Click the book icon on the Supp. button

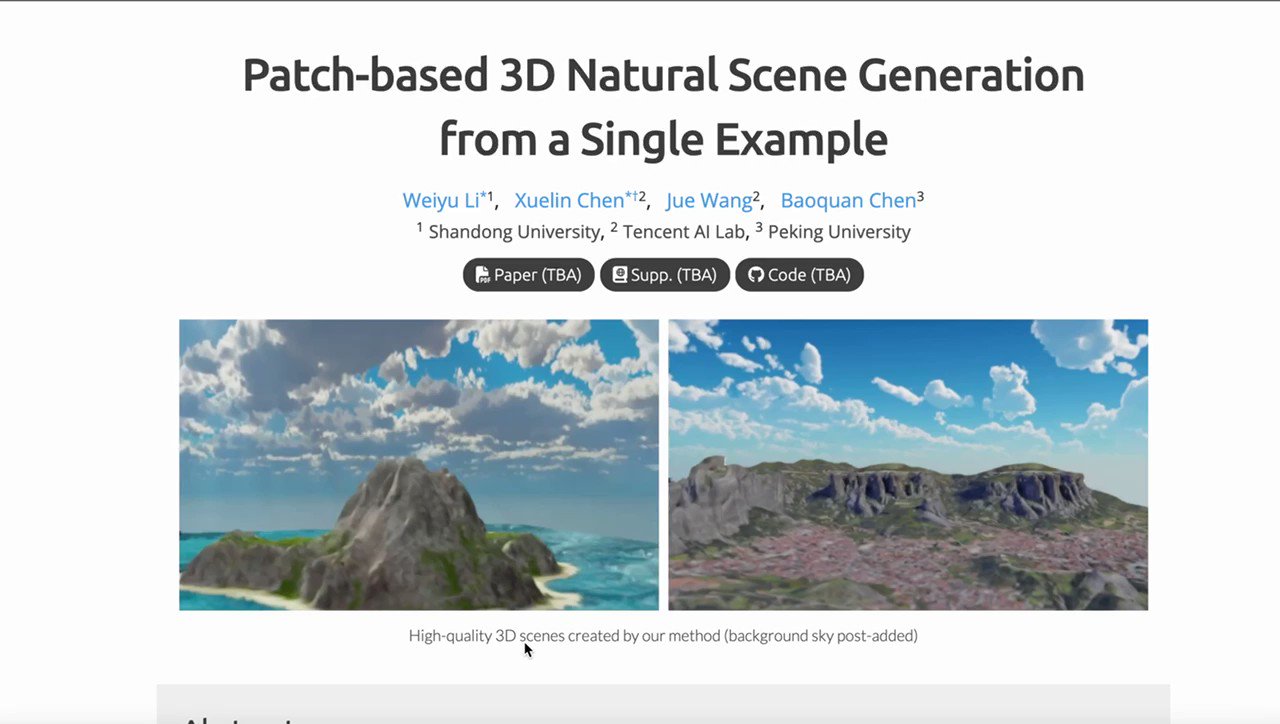[620, 274]
